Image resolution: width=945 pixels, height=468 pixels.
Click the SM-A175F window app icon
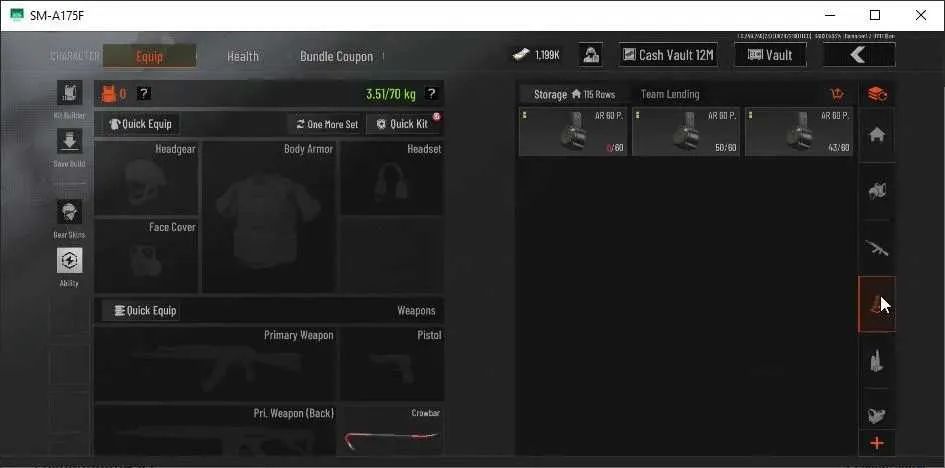coord(17,15)
